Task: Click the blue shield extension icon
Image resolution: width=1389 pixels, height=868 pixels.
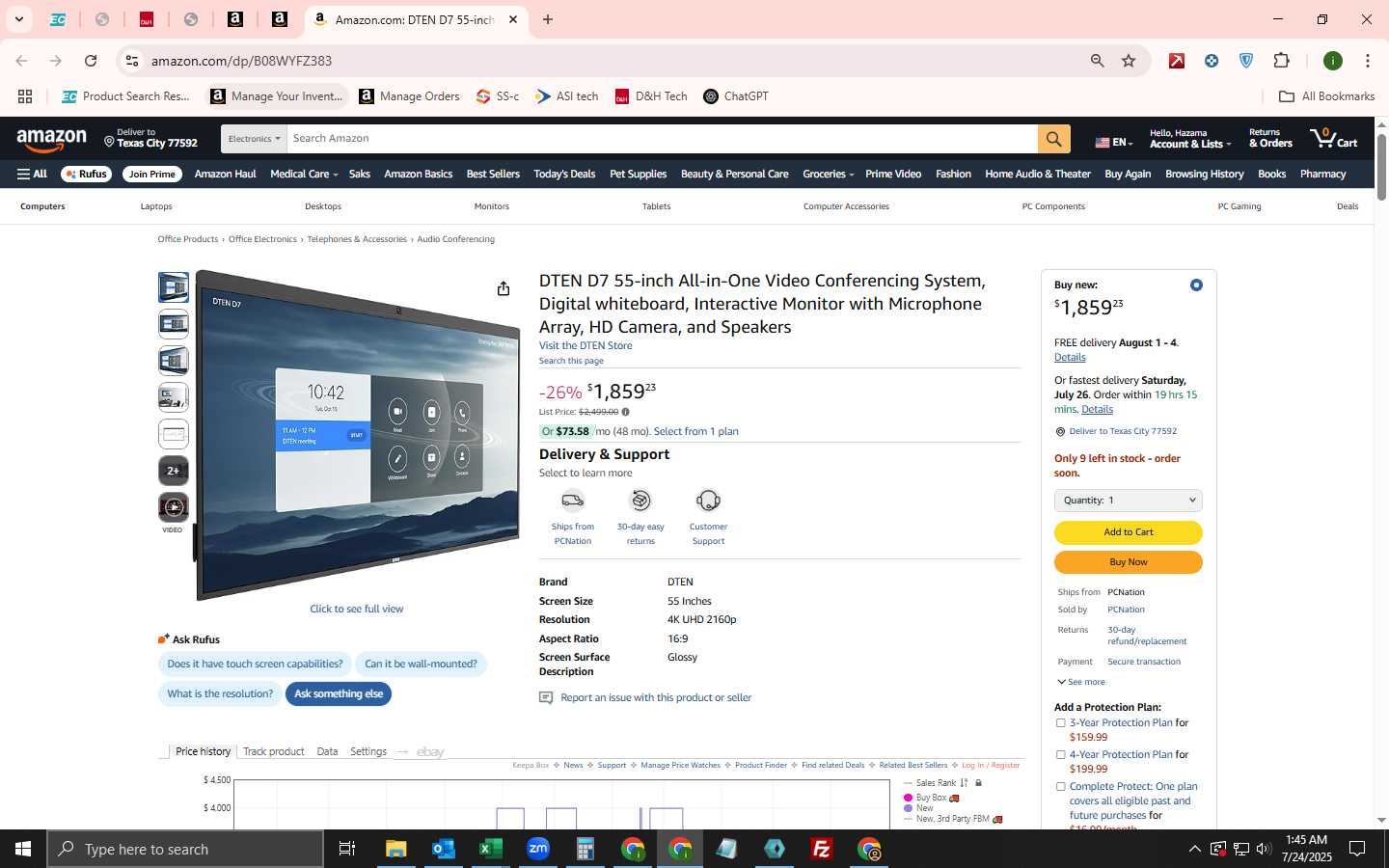Action: [1246, 61]
